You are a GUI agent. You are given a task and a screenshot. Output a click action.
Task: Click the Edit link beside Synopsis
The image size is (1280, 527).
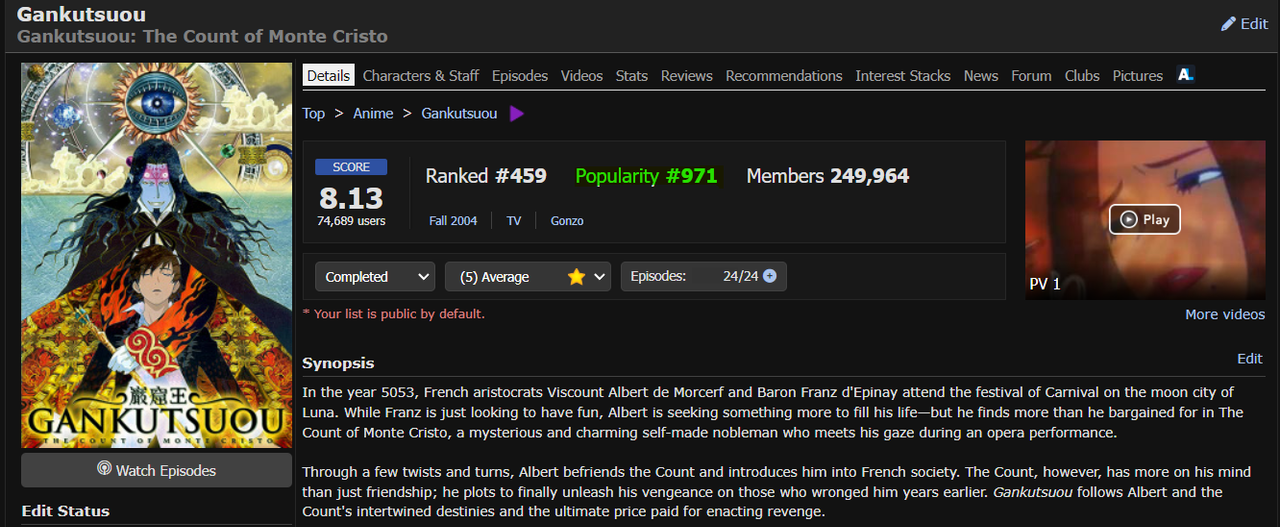tap(1250, 359)
